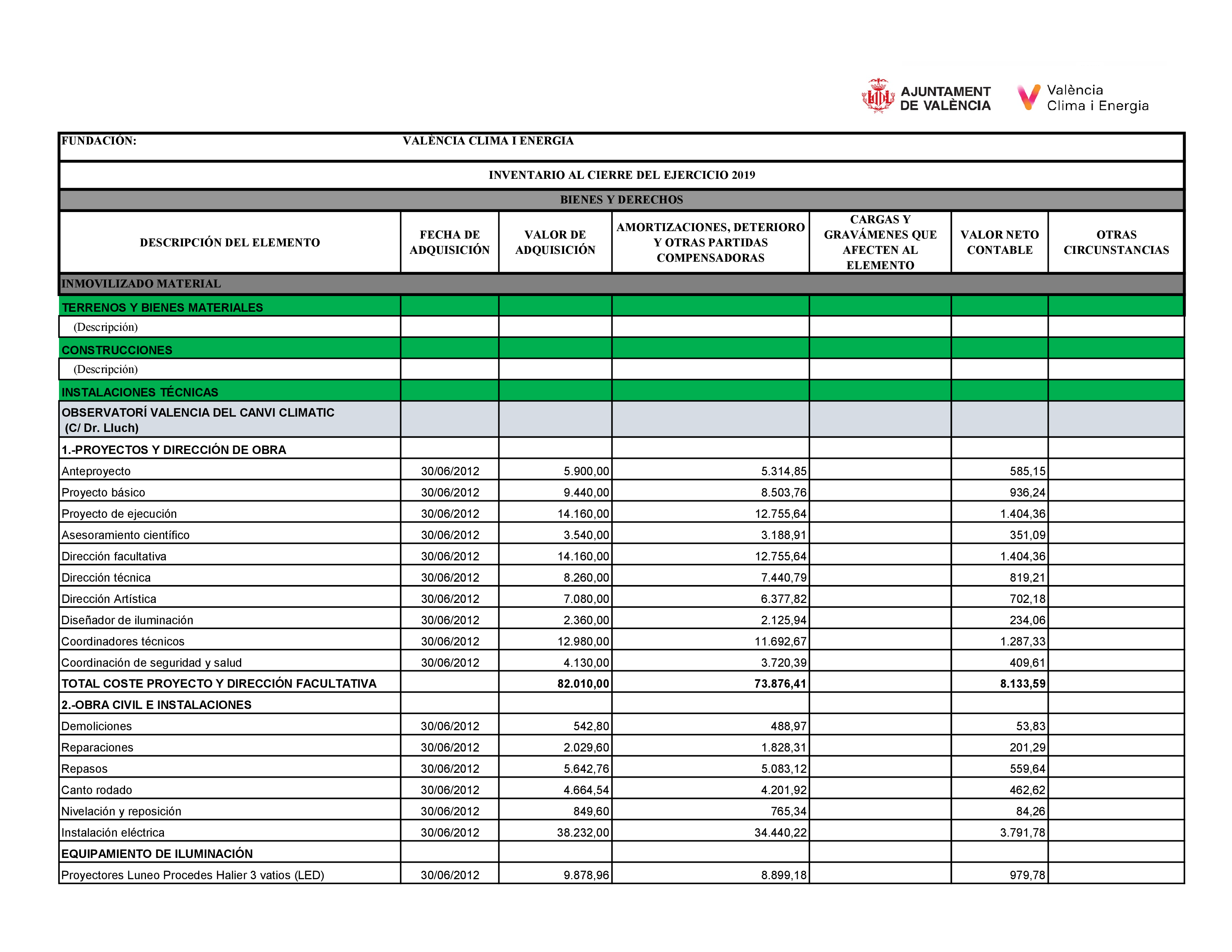Screen dimensions: 1232x952
Task: Click the acquisition value 9.878,96
Action: [586, 875]
